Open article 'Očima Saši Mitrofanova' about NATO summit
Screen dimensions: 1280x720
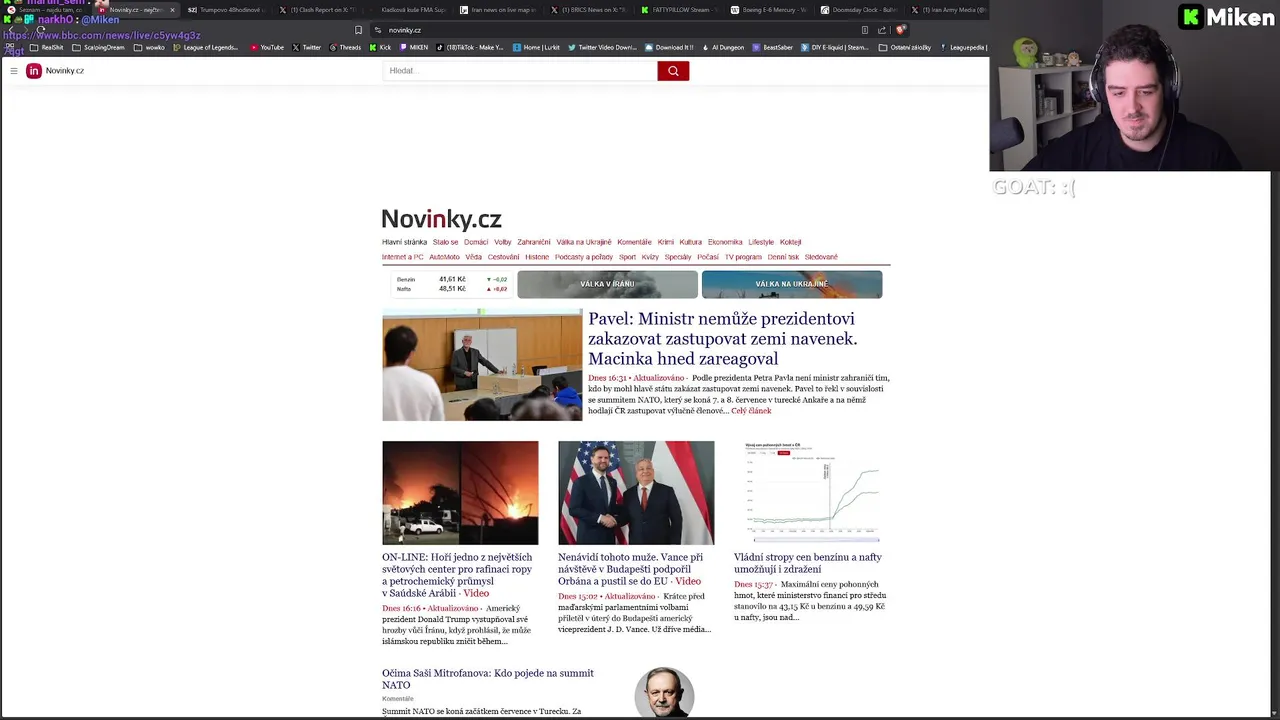point(488,679)
